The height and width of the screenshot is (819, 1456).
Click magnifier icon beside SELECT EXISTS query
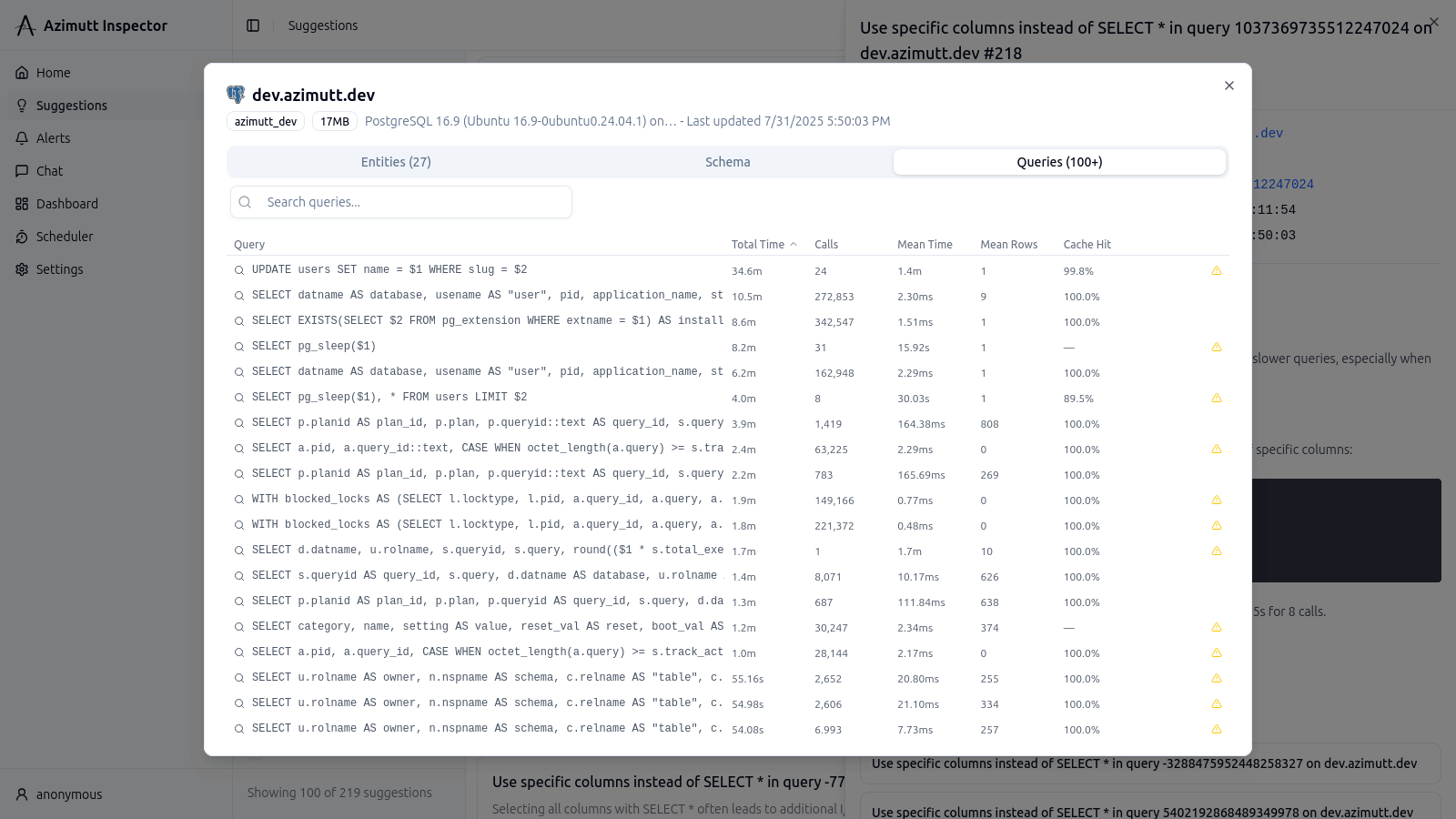tap(239, 321)
